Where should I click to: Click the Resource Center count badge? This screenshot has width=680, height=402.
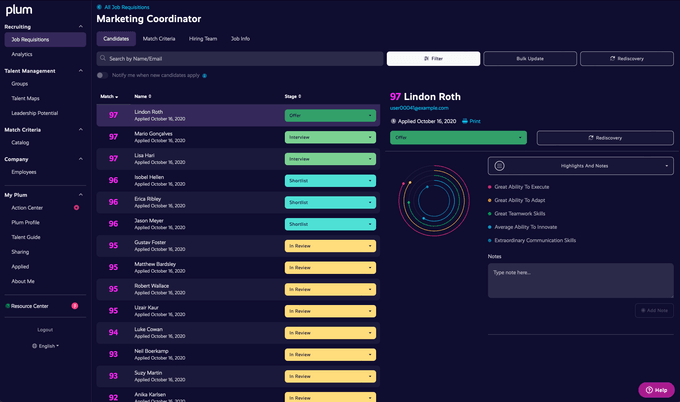[x=74, y=305]
